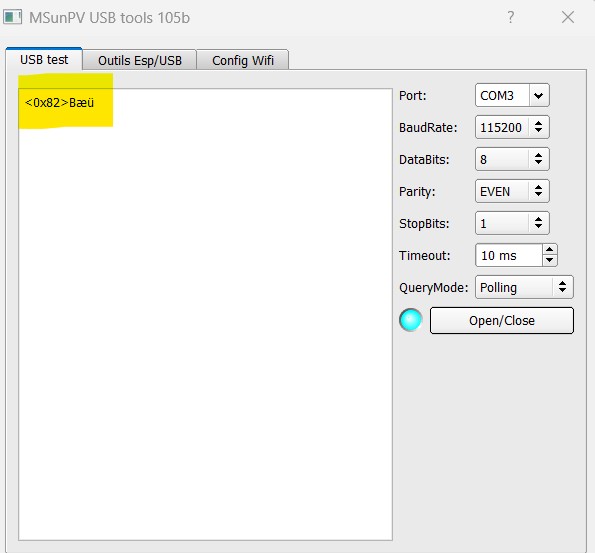Open the Config Wifi tab
The height and width of the screenshot is (553, 595).
(243, 60)
